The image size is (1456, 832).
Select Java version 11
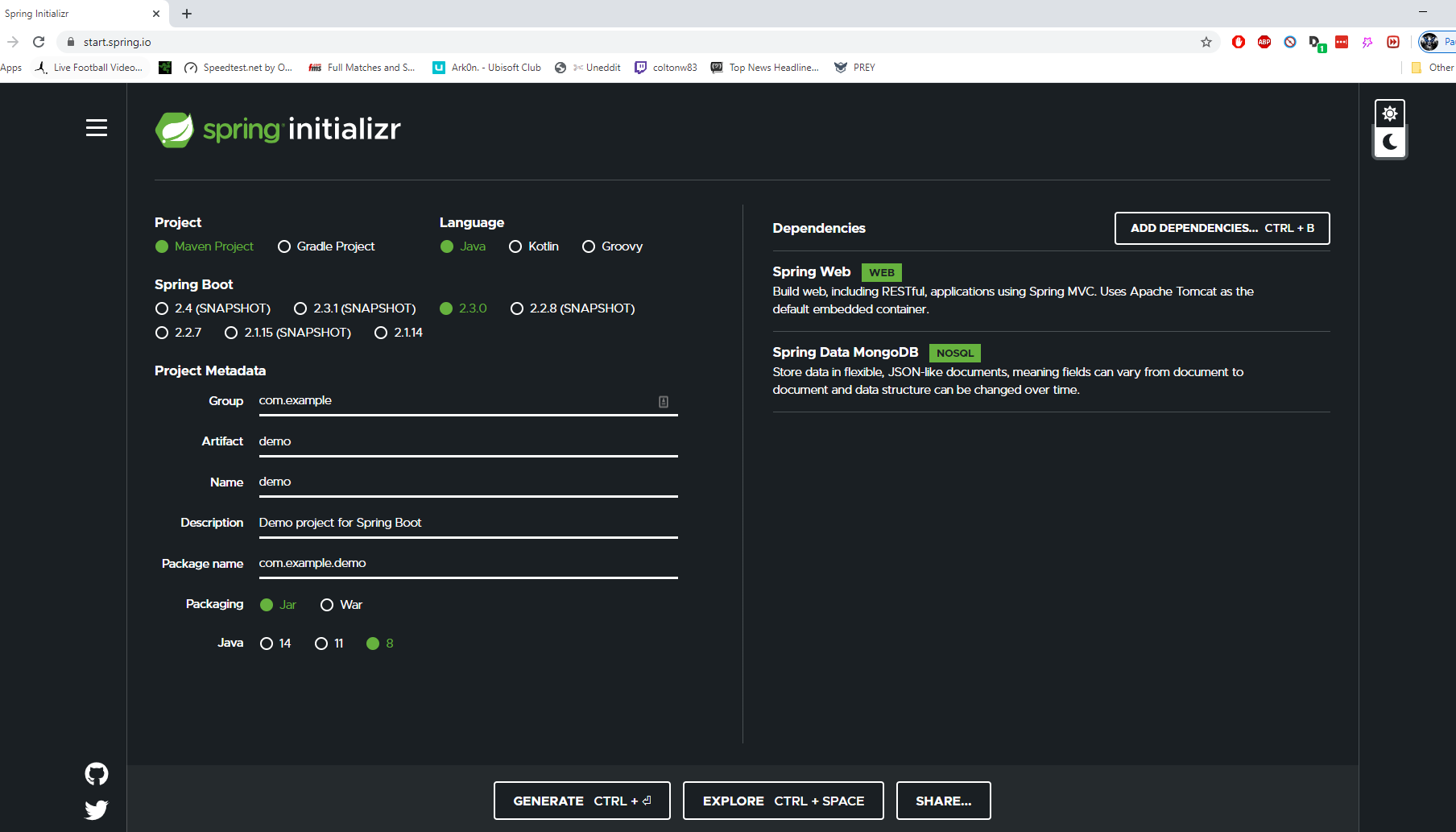click(329, 644)
